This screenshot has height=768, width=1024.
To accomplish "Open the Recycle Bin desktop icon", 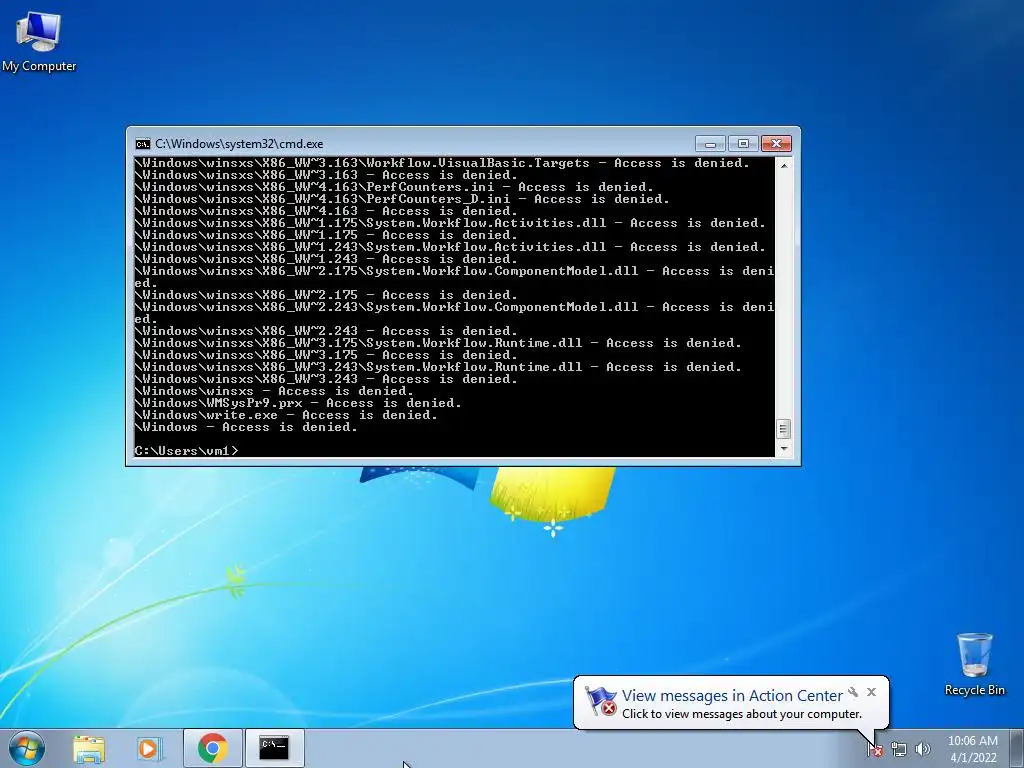I will coord(974,664).
